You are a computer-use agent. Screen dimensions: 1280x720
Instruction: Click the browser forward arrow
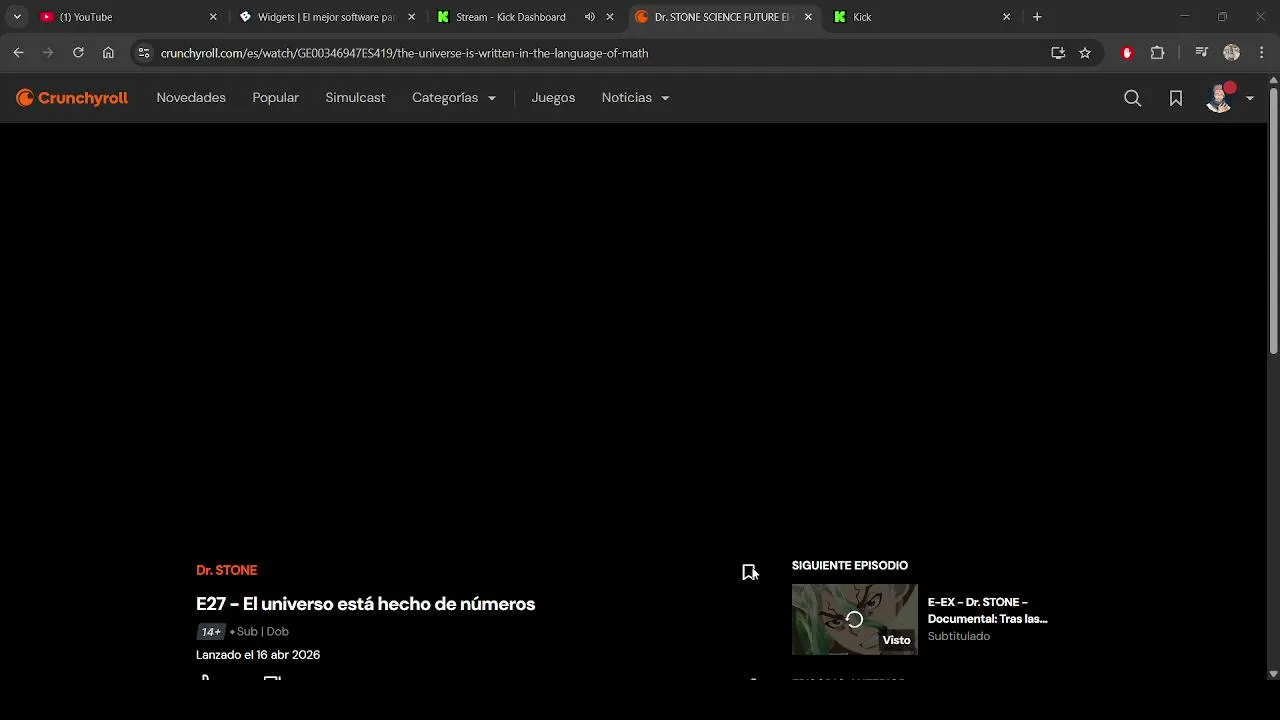click(48, 53)
